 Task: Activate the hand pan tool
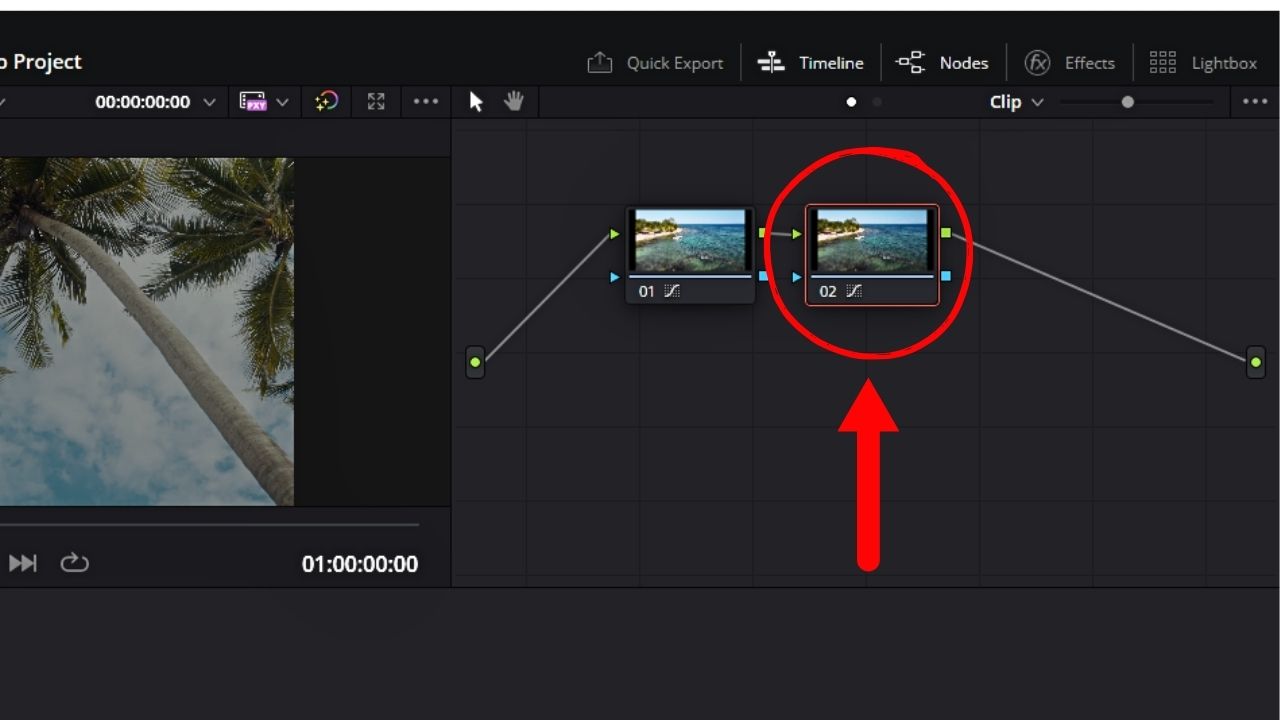tap(513, 101)
